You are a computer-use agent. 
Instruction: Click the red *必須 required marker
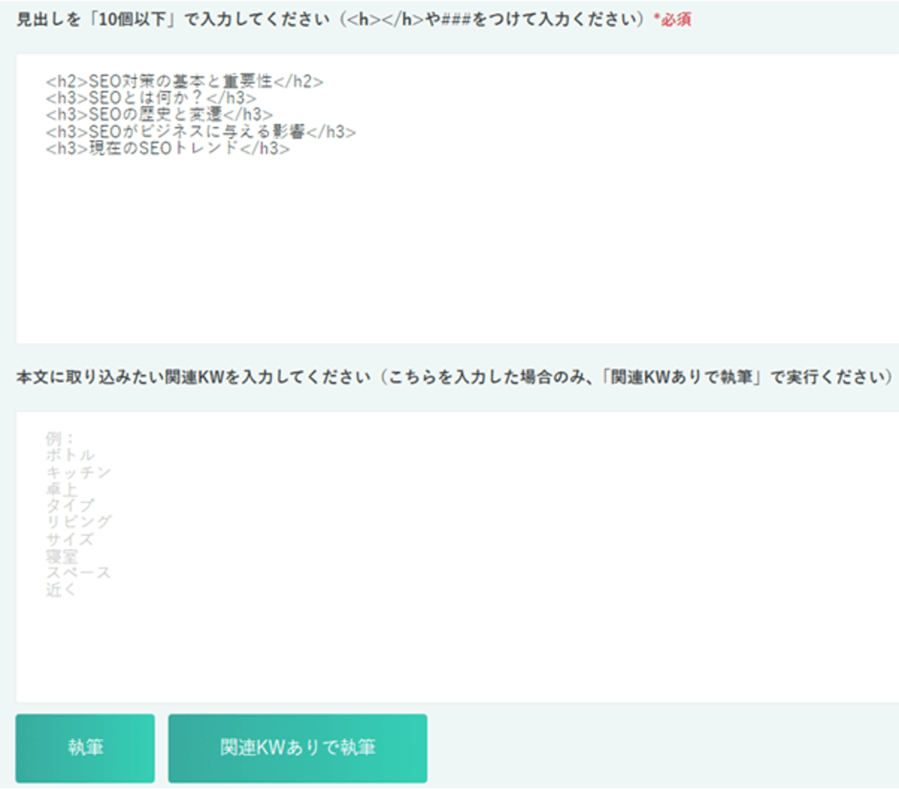coord(673,19)
